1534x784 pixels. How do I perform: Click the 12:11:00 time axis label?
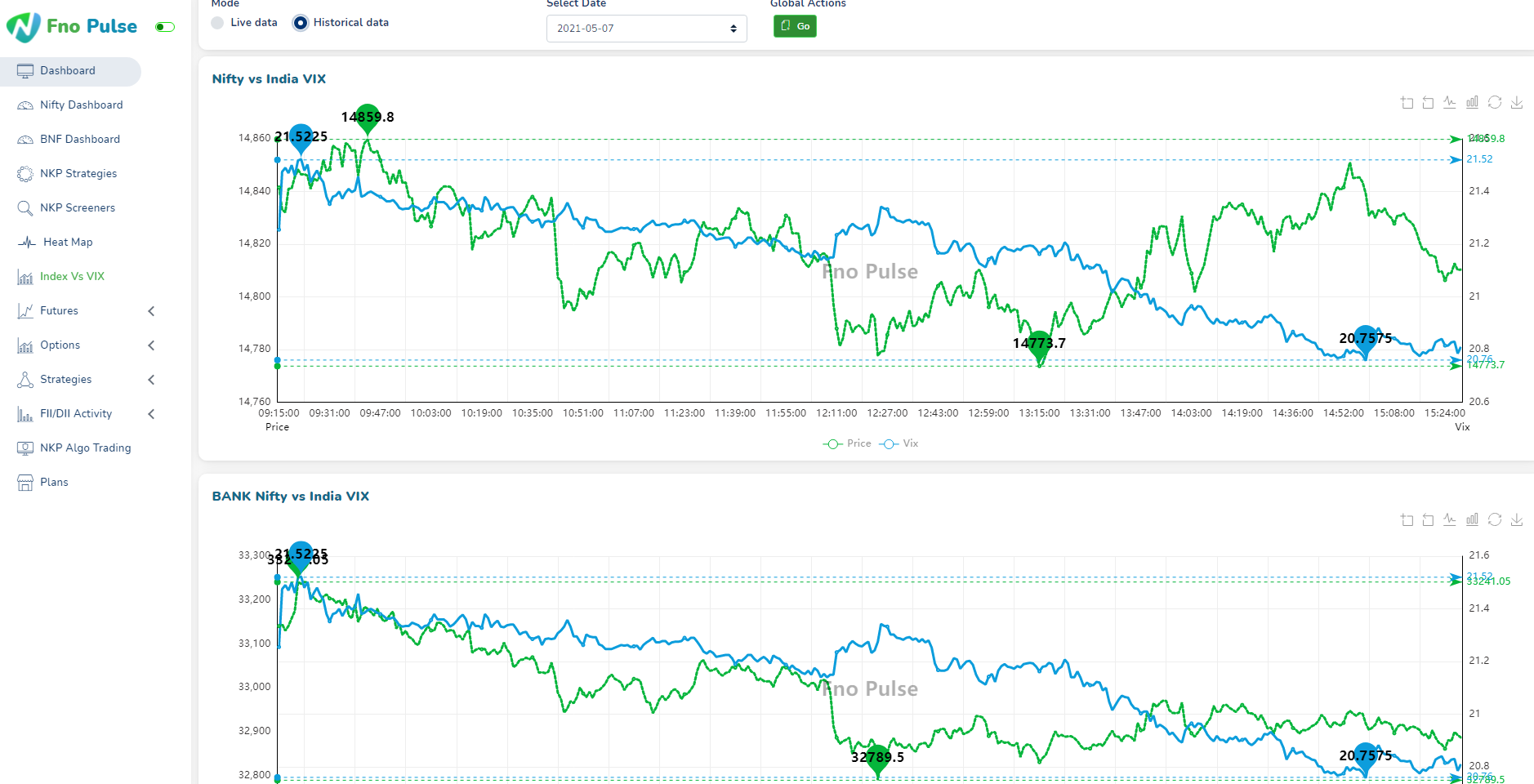point(836,413)
